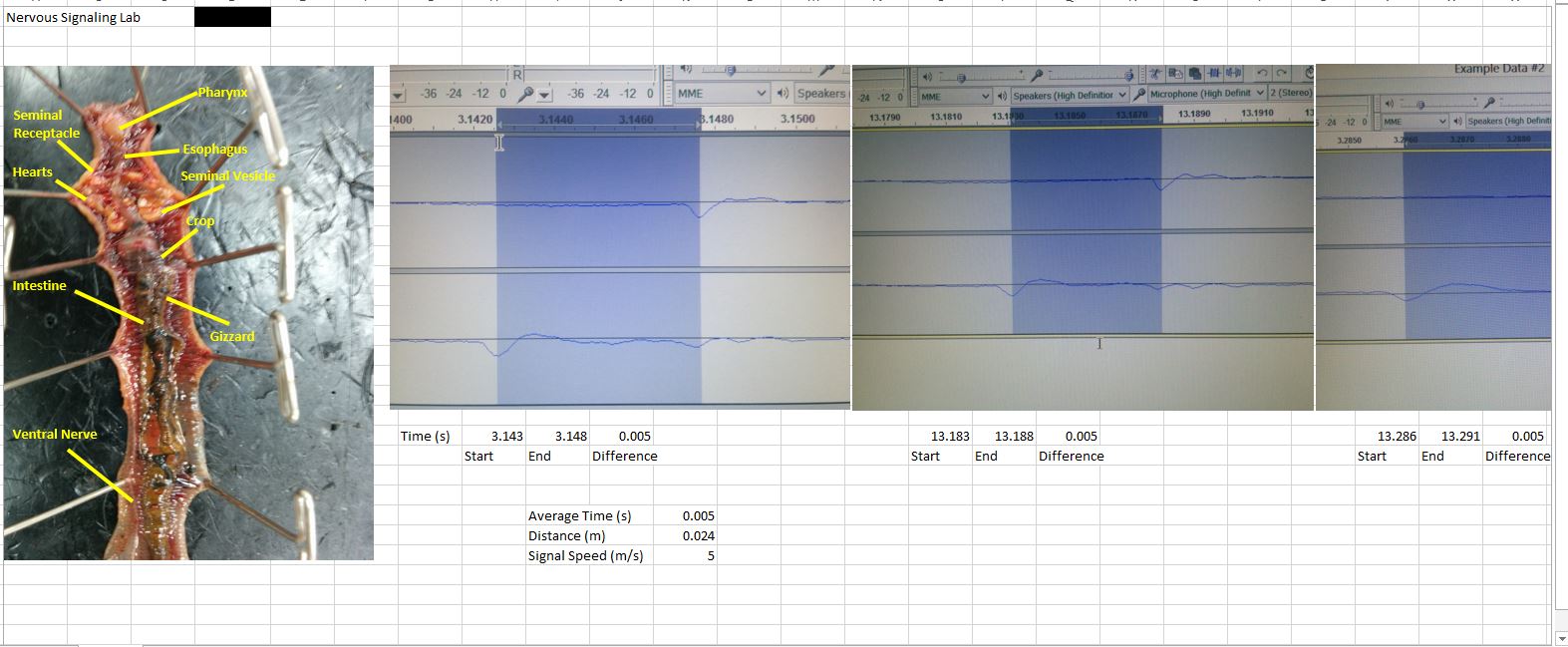Image resolution: width=1568 pixels, height=647 pixels.
Task: Select the cell containing 3.148
Action: pos(556,436)
